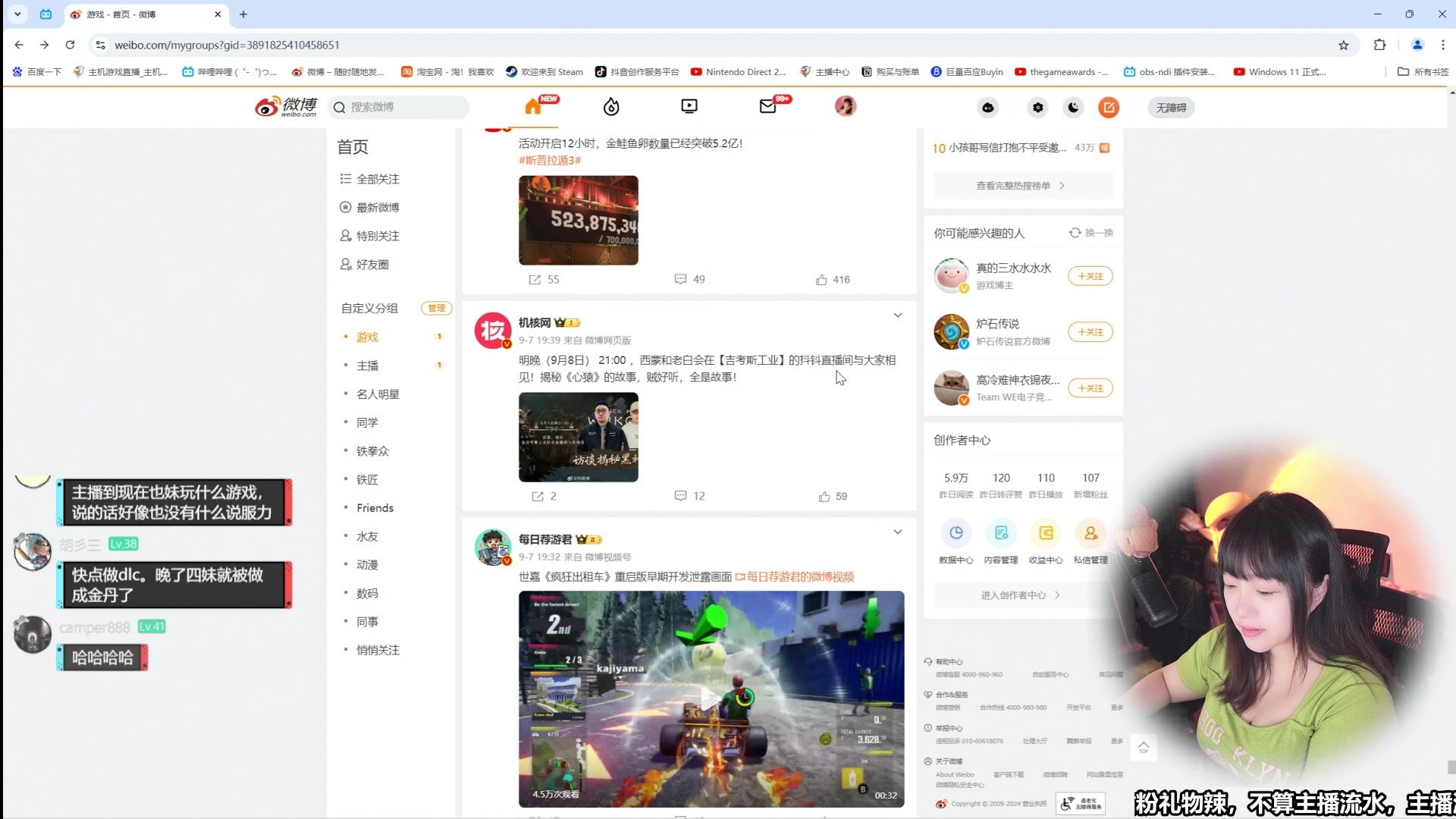
Task: Click the back-to-top arrow button
Action: pyautogui.click(x=1144, y=748)
